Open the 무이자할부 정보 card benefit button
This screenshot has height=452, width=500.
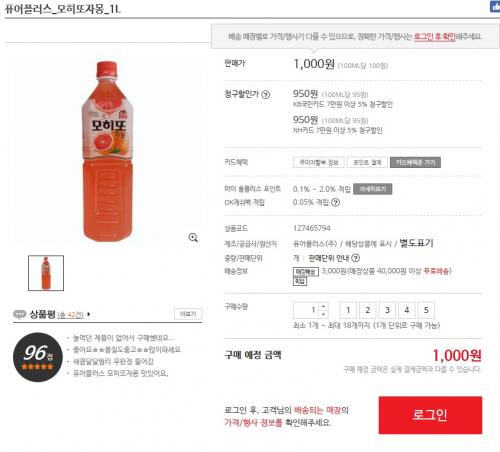click(319, 162)
